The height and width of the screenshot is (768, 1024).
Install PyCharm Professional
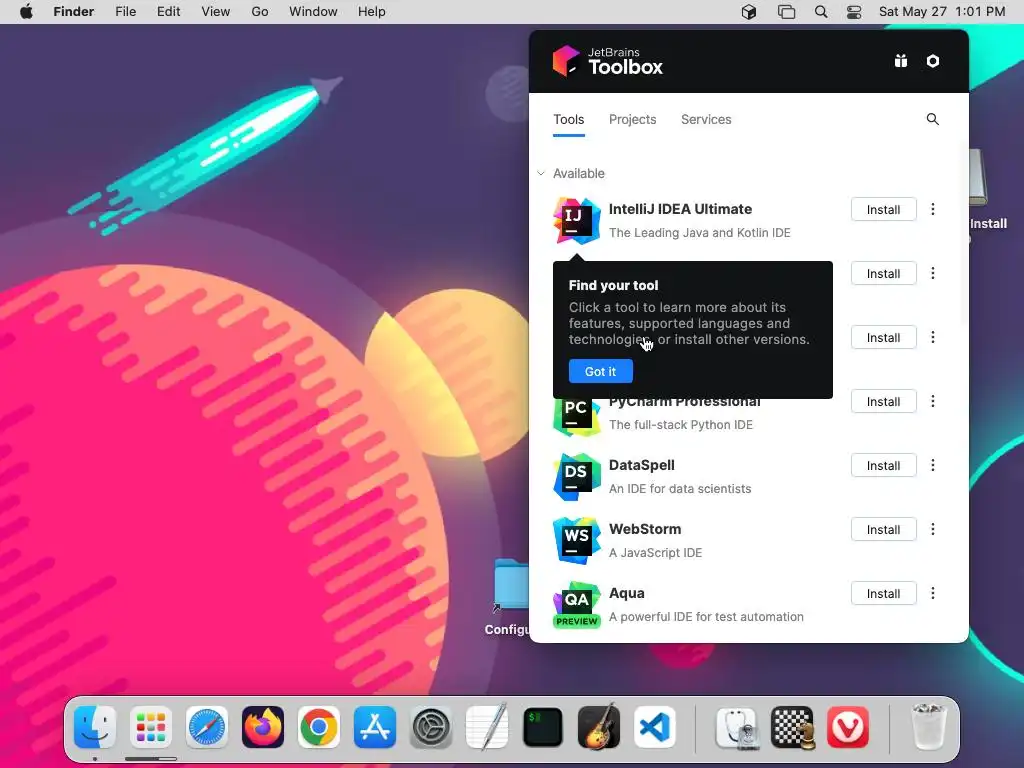pos(883,402)
